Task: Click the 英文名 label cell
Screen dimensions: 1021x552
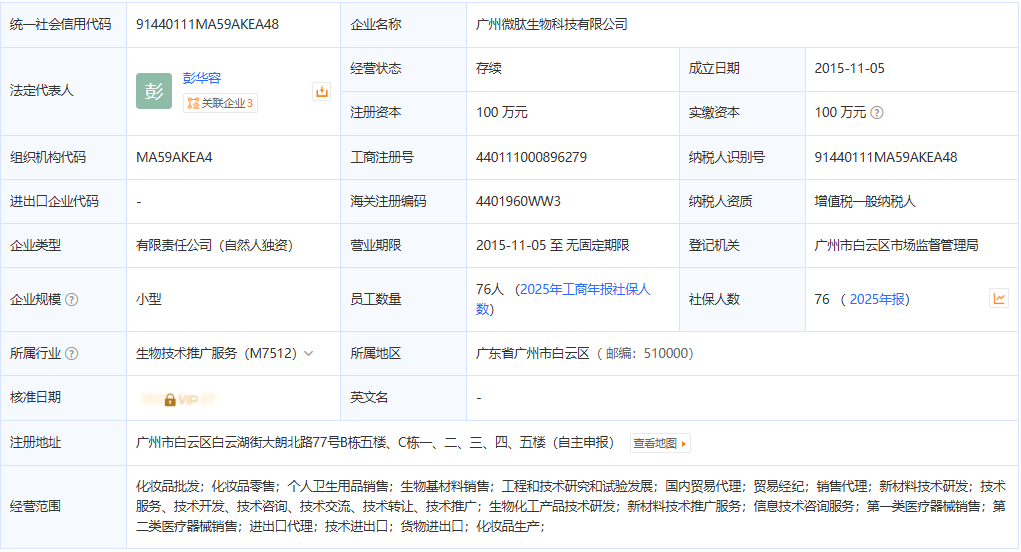Action: (x=404, y=398)
